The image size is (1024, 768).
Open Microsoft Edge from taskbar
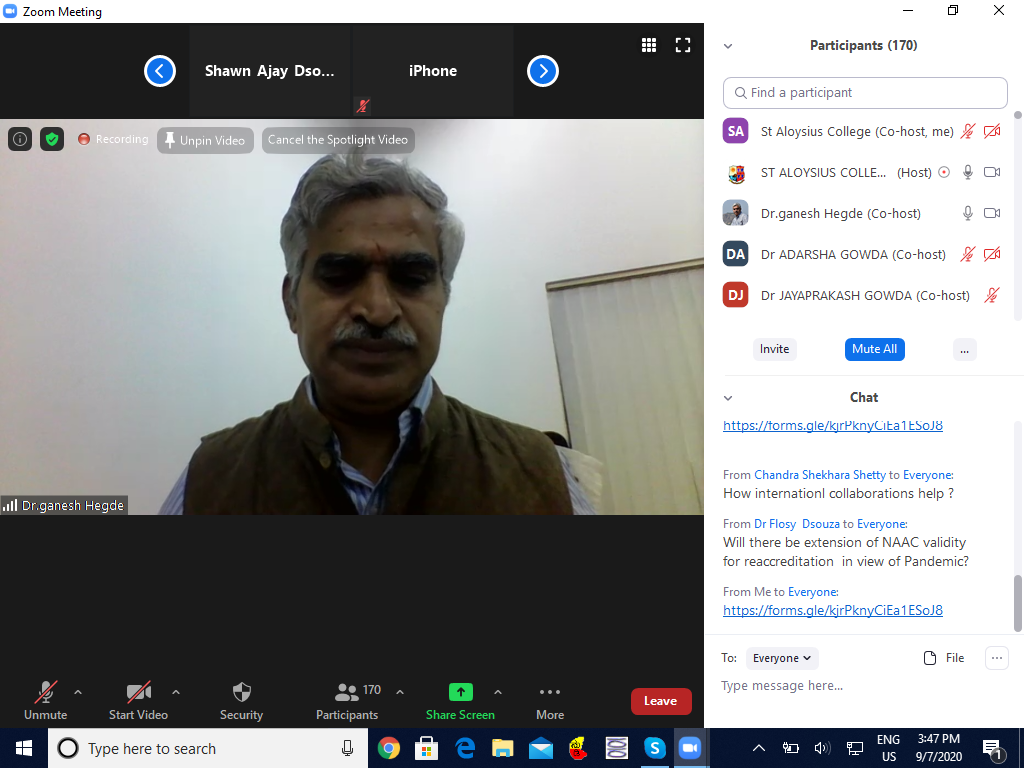coord(465,748)
